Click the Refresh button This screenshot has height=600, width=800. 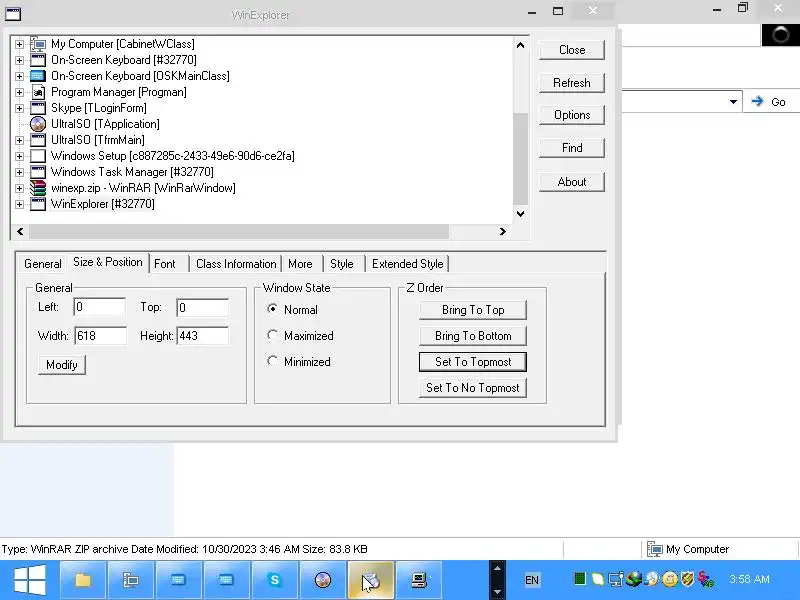point(571,83)
